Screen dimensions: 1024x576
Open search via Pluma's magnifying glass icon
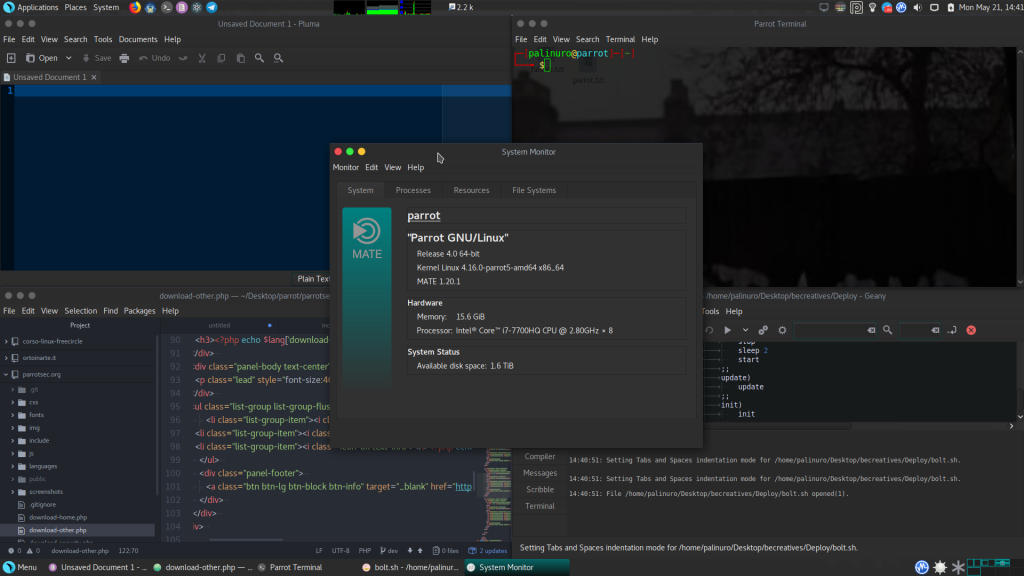click(x=260, y=57)
